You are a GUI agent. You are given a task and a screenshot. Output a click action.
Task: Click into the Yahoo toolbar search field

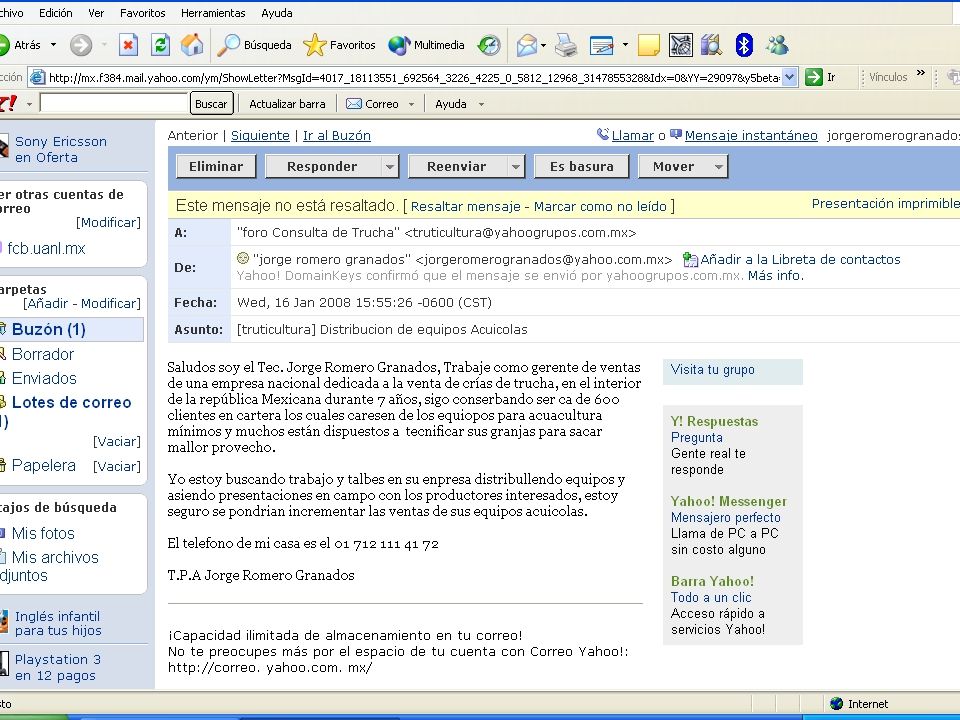point(113,103)
